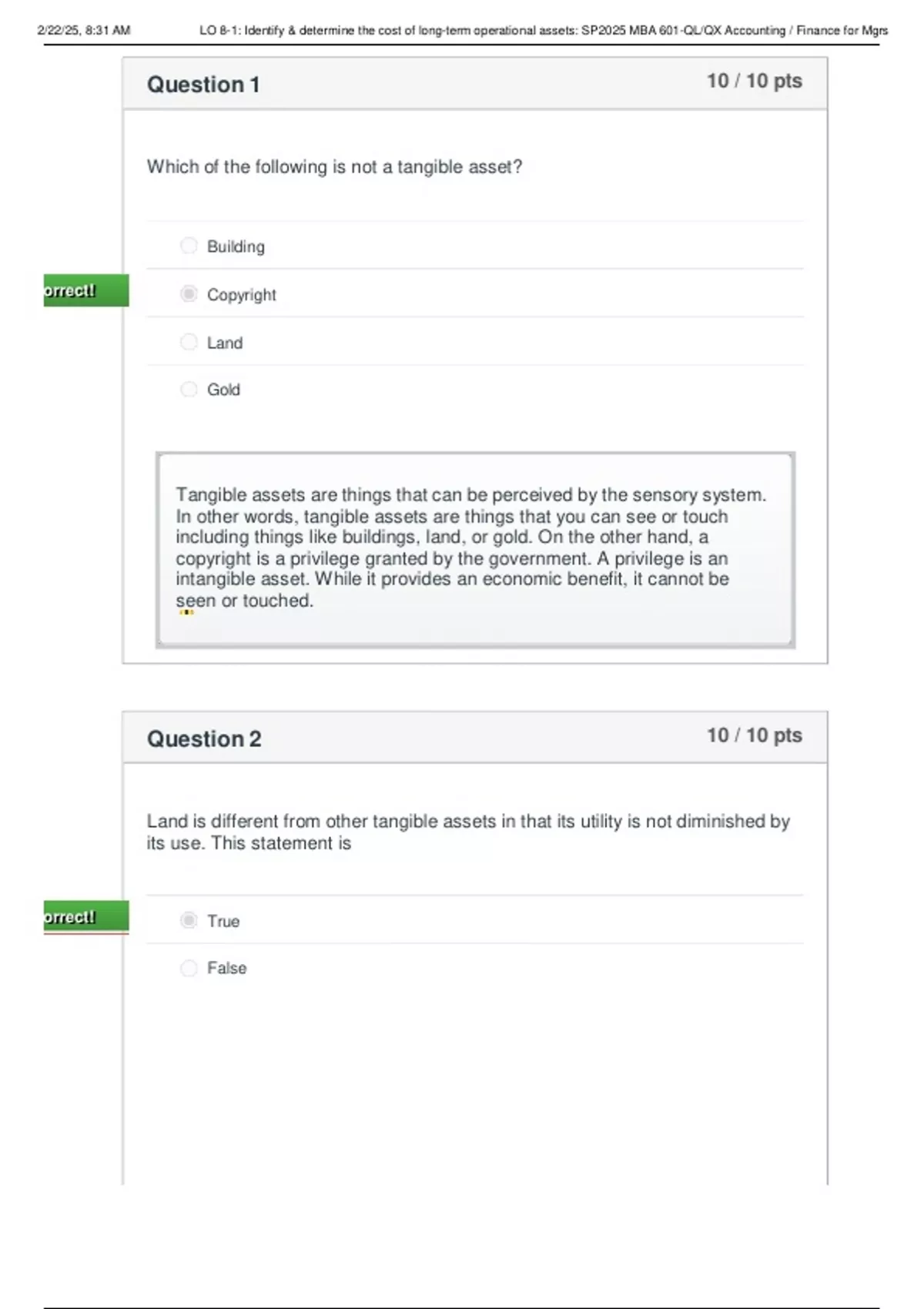The width and height of the screenshot is (924, 1309).
Task: Click the yellow dotted marker under 'seen'
Action: pyautogui.click(x=186, y=613)
